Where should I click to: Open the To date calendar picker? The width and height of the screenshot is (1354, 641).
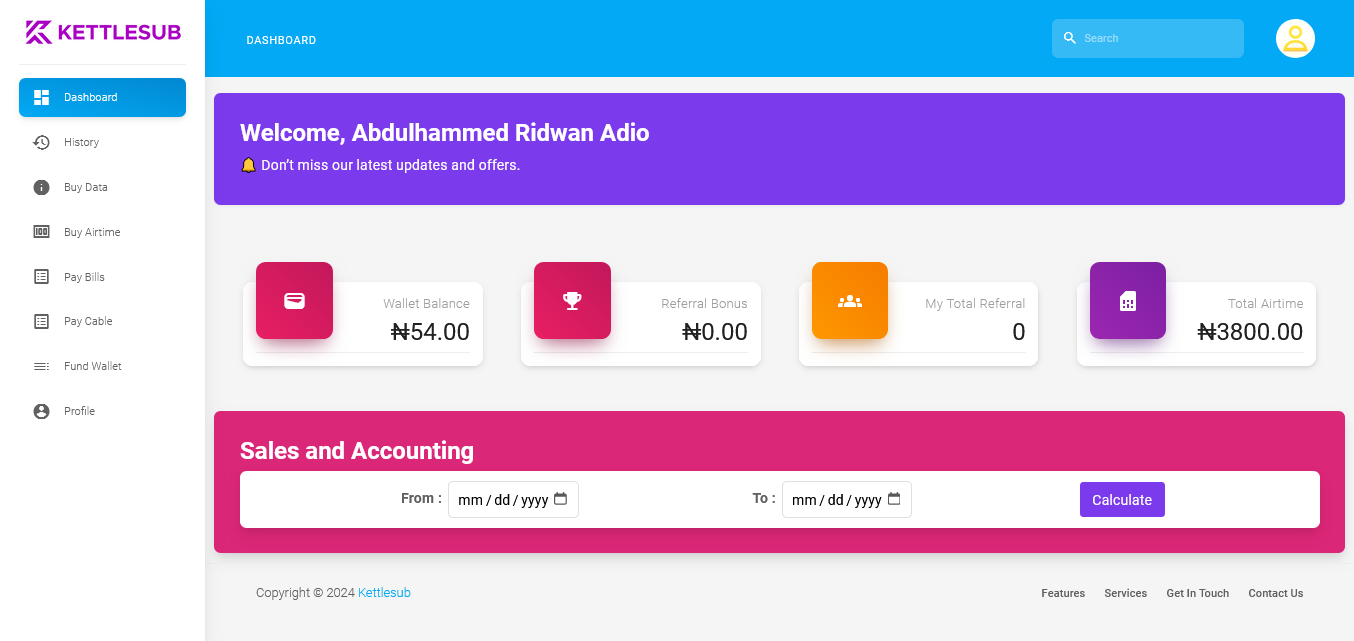894,499
